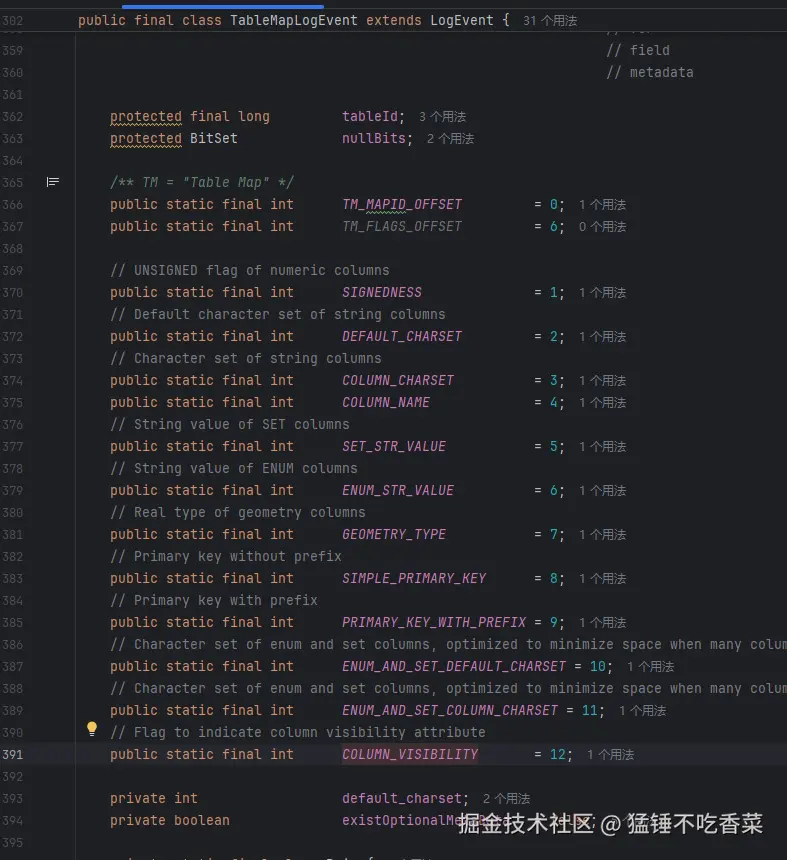Click the value 12 of COLUMN_VISIBILITY
This screenshot has height=860, width=787.
click(x=558, y=755)
